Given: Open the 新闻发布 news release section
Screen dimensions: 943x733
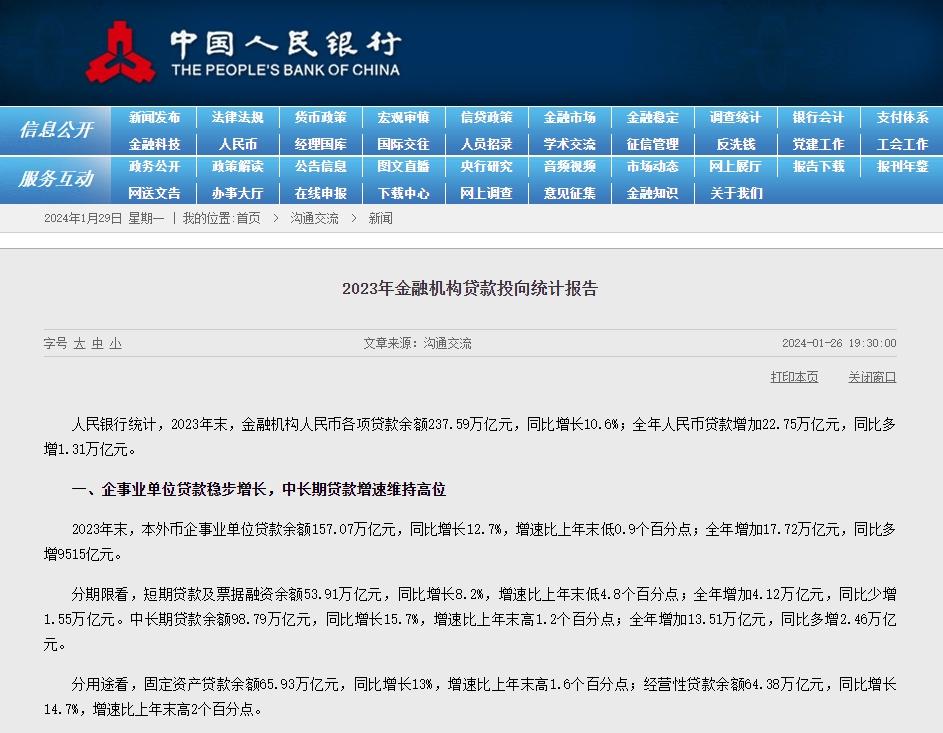Looking at the screenshot, I should click(x=155, y=117).
